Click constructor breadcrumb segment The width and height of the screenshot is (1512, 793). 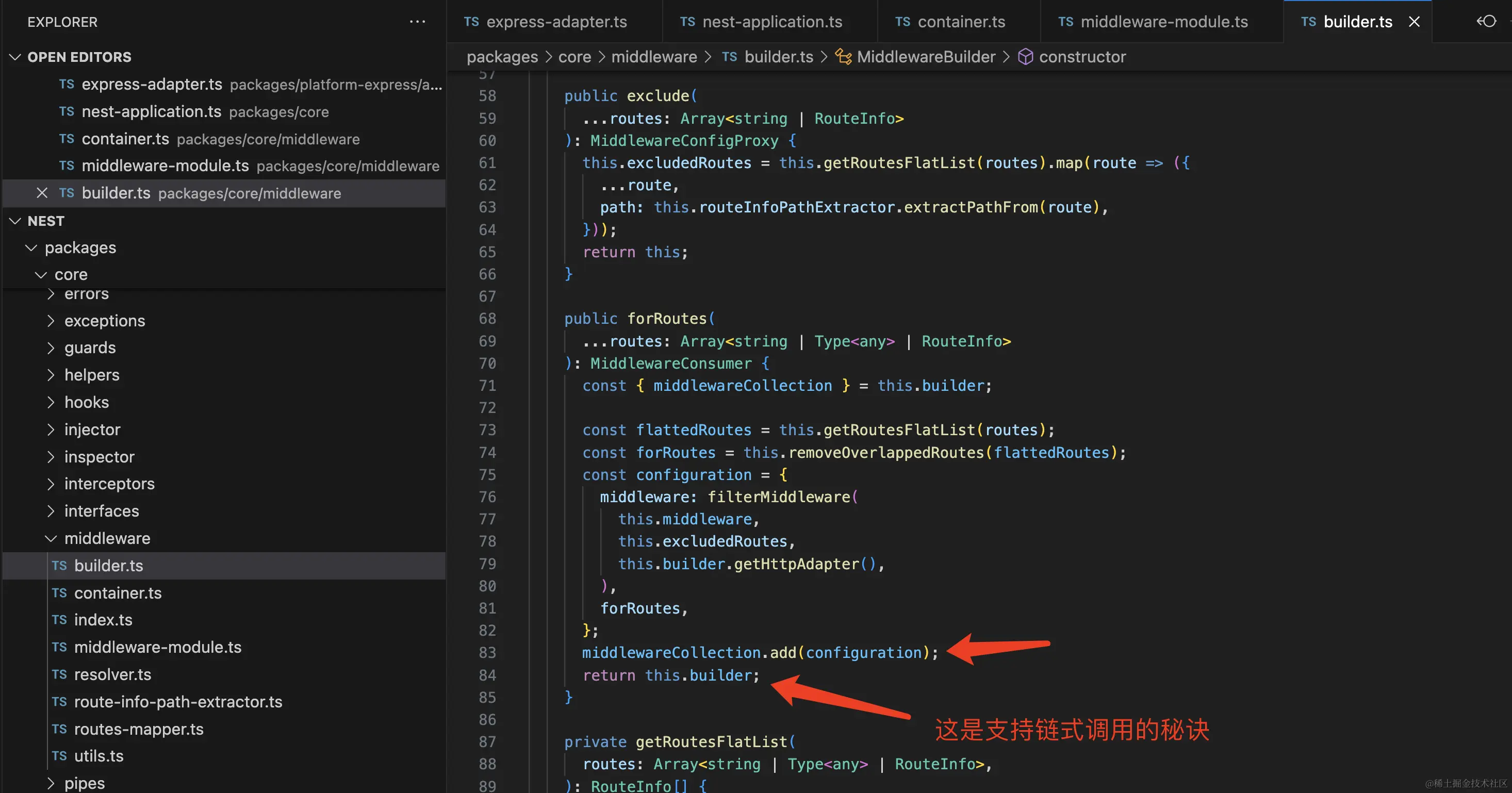(x=1082, y=57)
